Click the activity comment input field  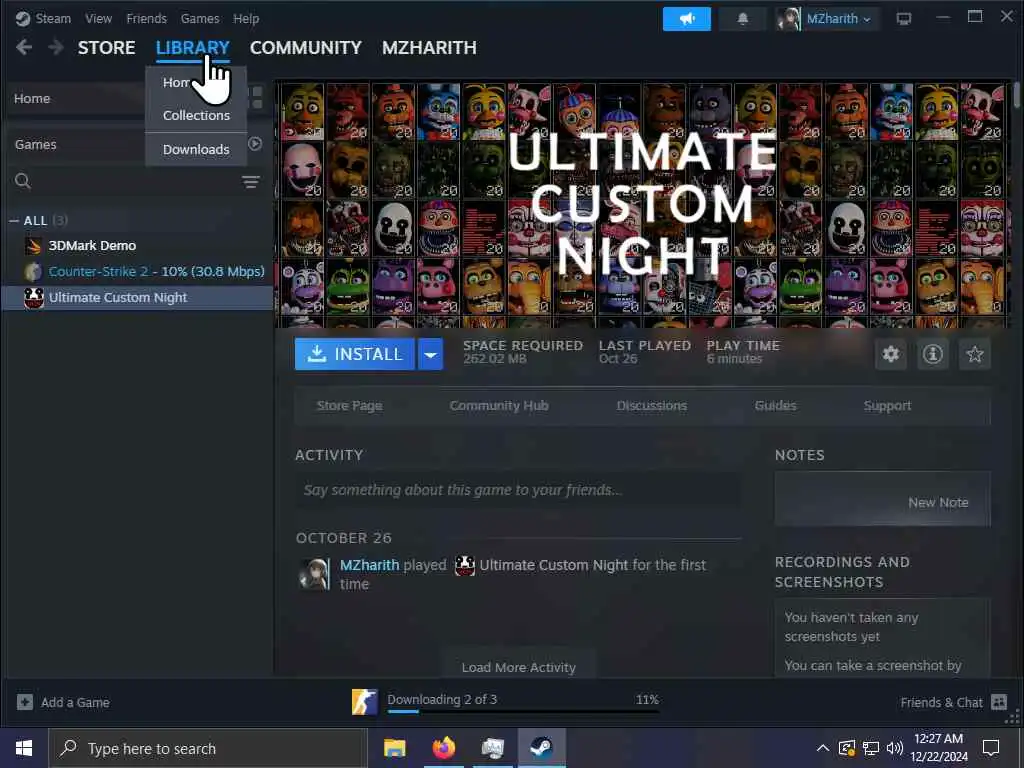518,490
